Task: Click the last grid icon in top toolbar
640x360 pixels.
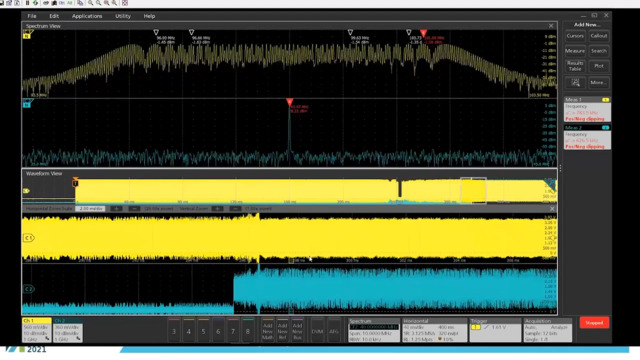Action: (x=125, y=3)
